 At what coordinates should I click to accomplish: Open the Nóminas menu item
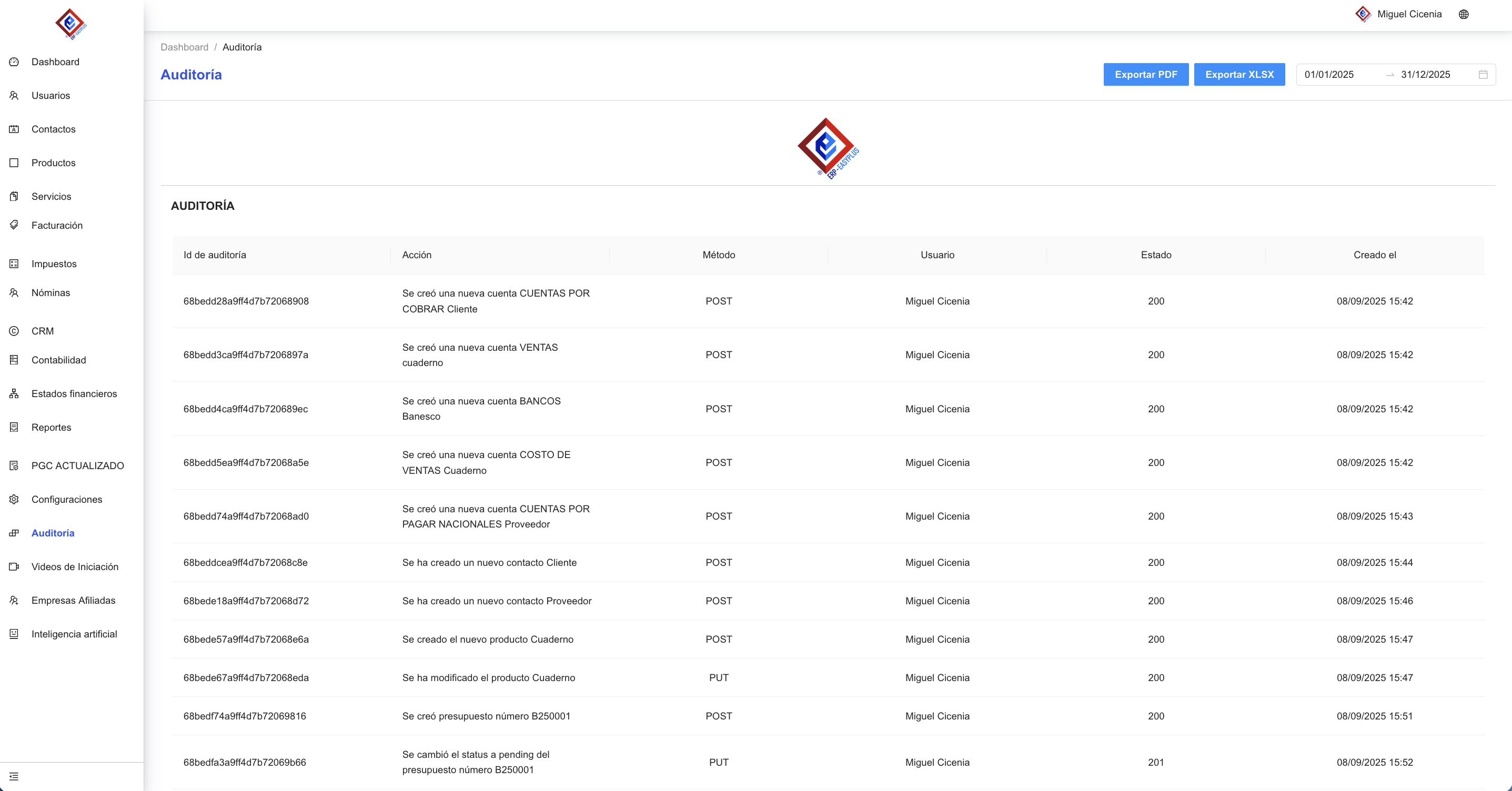coord(51,293)
